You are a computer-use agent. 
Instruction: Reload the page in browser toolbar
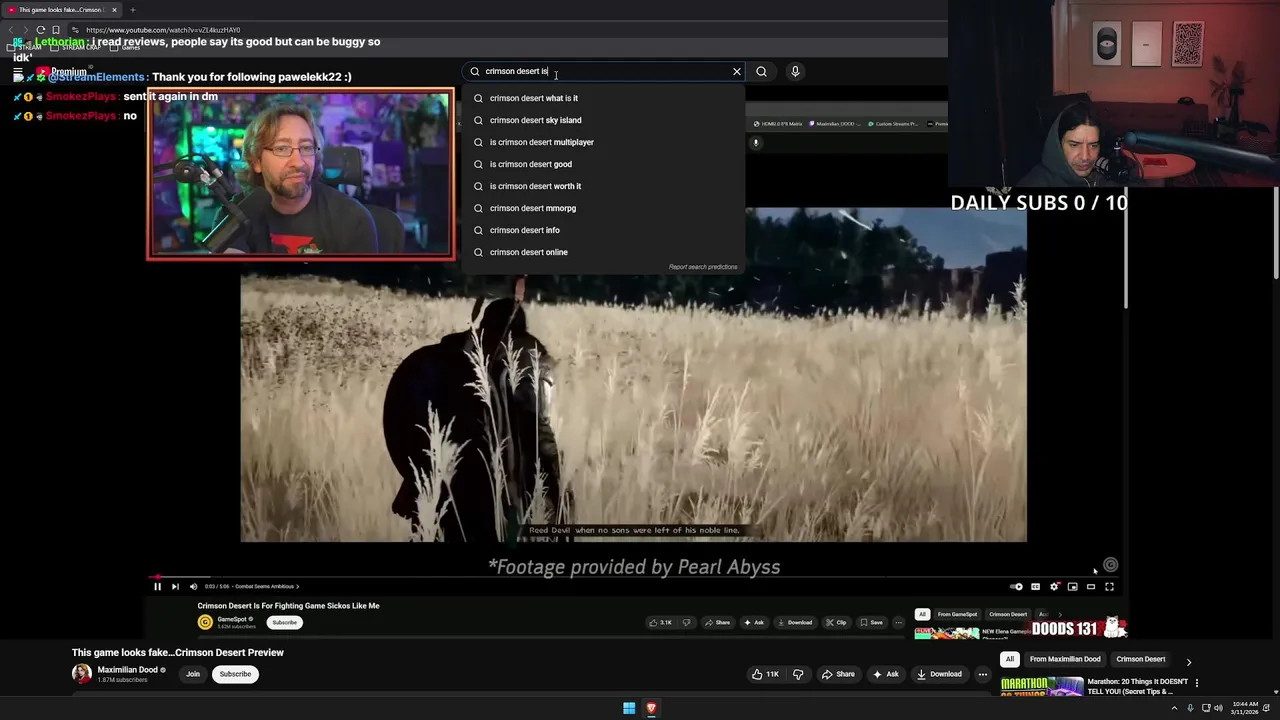40,30
